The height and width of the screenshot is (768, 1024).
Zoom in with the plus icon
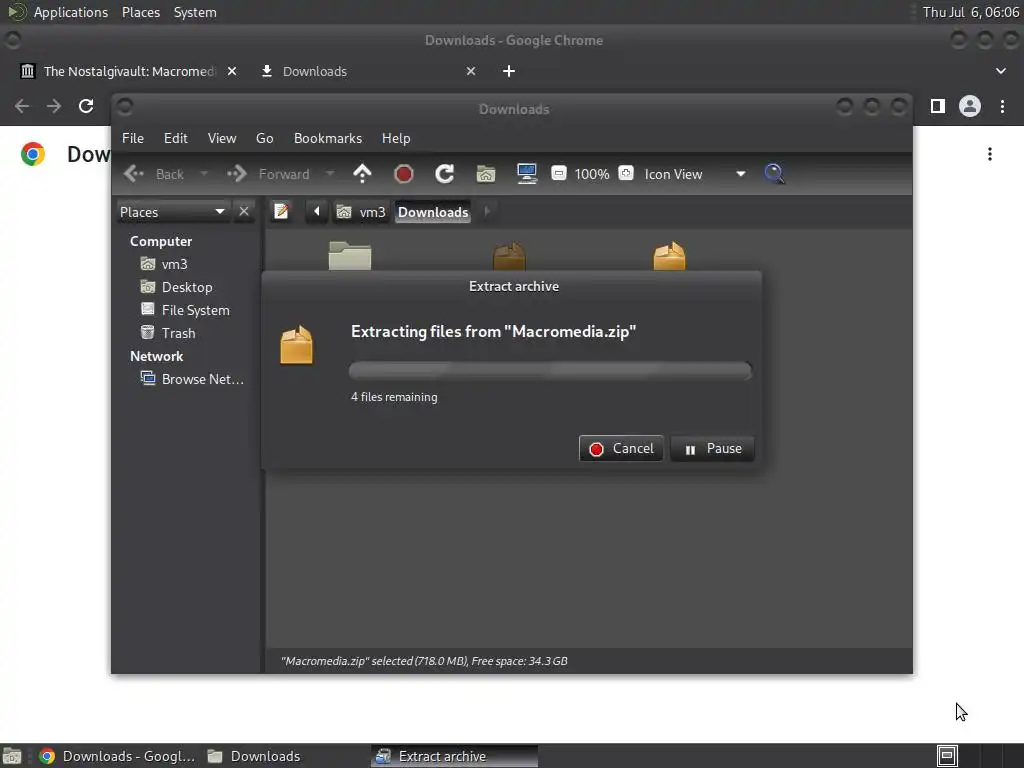click(626, 174)
